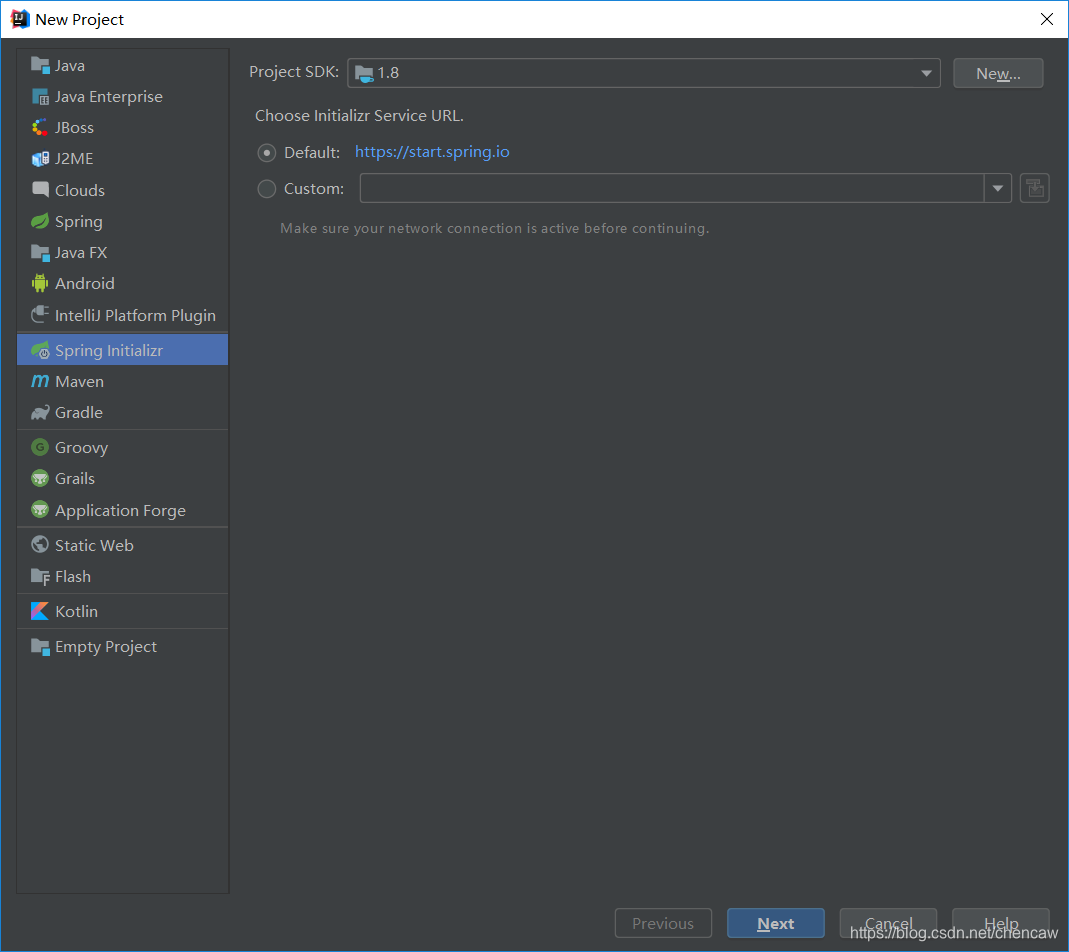1069x952 pixels.
Task: Click the icon button beside Custom URL field
Action: 1034,188
